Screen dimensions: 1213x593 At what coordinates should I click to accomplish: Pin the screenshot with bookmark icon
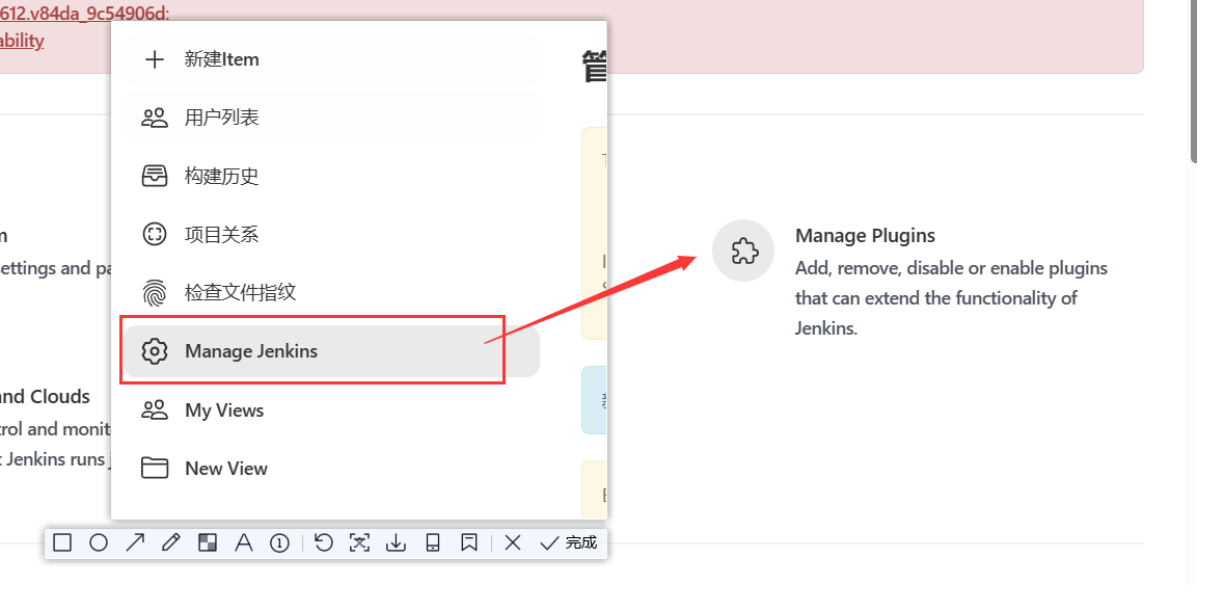[469, 542]
